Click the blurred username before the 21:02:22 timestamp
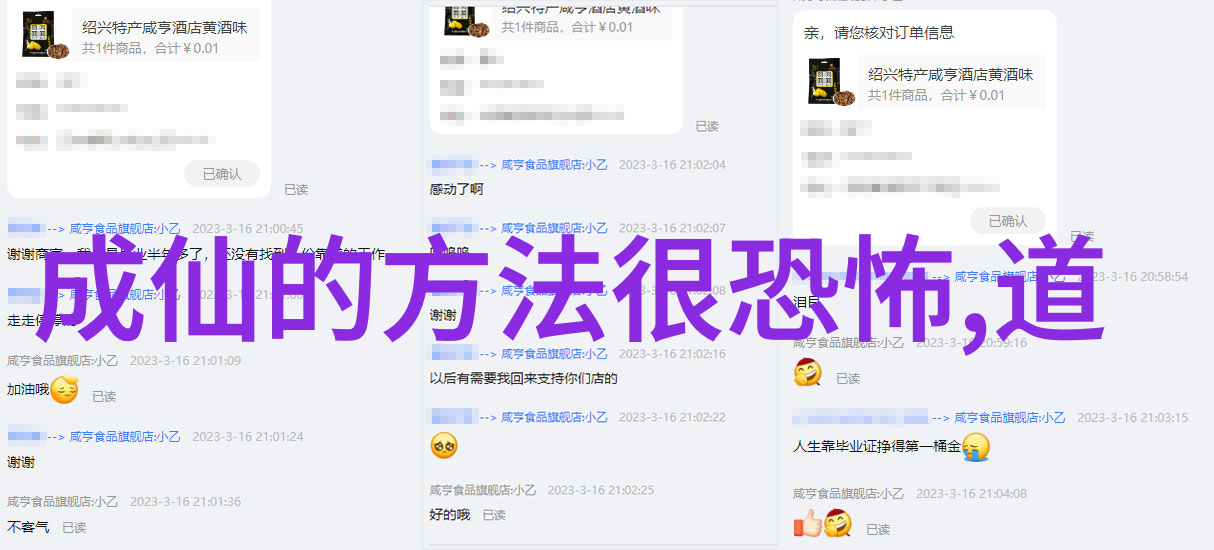The height and width of the screenshot is (550, 1214). [452, 417]
